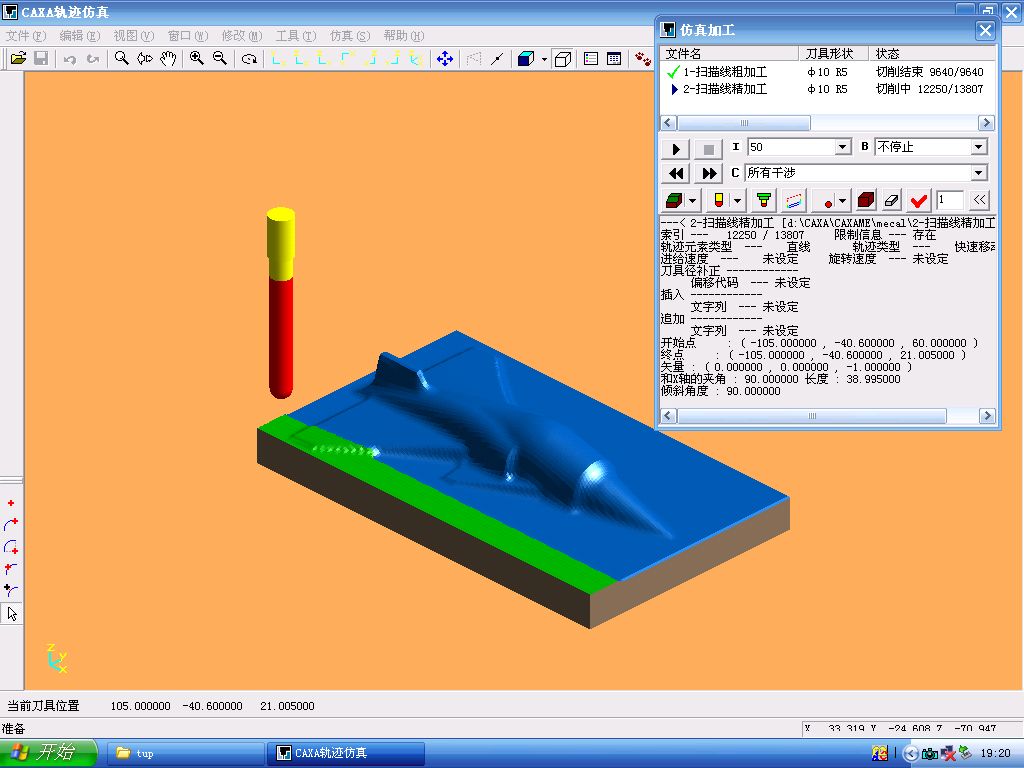Viewport: 1024px width, 768px height.
Task: Click the list view toolbar icon
Action: (x=591, y=59)
